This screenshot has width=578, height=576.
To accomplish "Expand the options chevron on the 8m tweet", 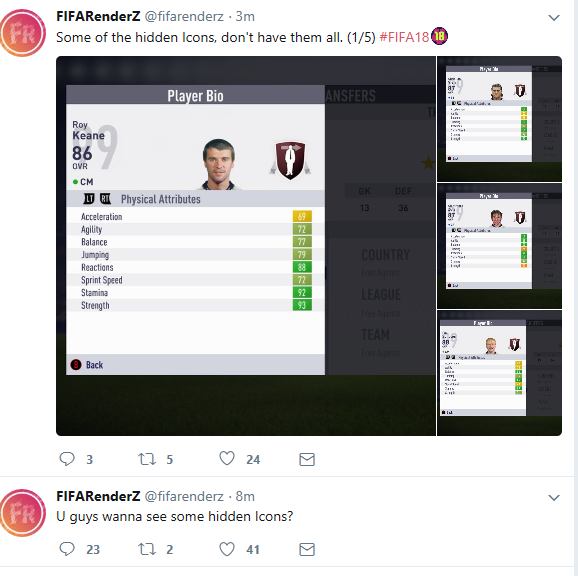I will [x=554, y=498].
